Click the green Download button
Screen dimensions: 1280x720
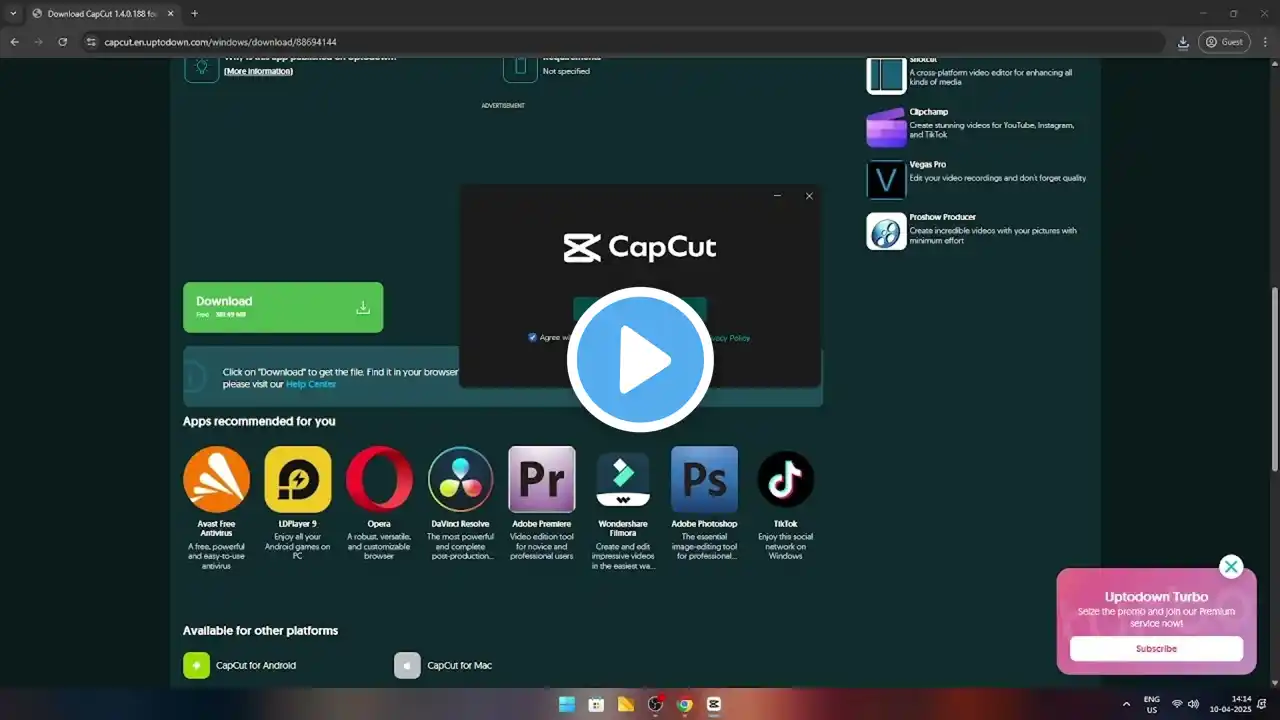[x=283, y=307]
